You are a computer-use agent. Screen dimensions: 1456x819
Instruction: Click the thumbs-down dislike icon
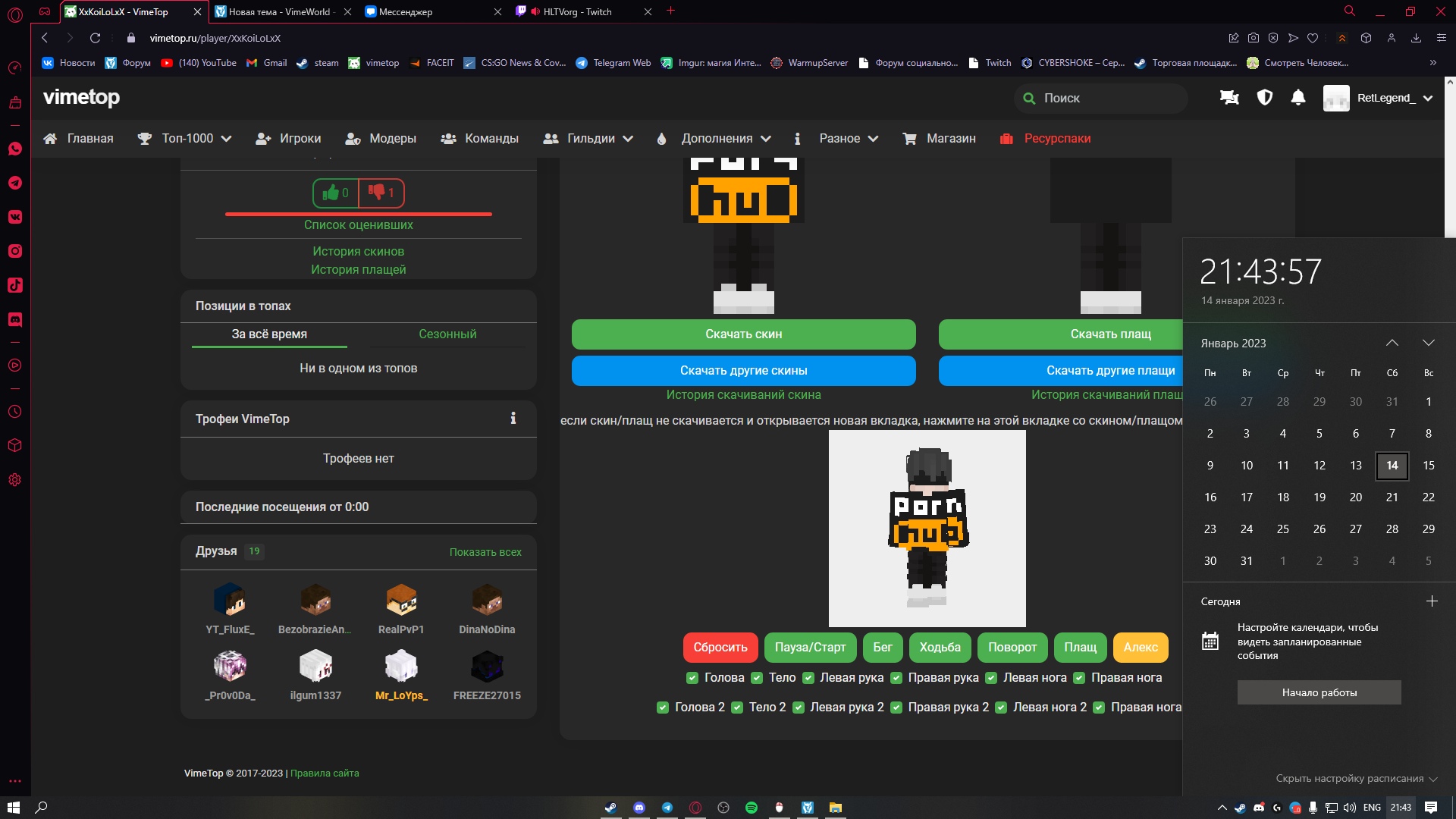click(x=376, y=193)
